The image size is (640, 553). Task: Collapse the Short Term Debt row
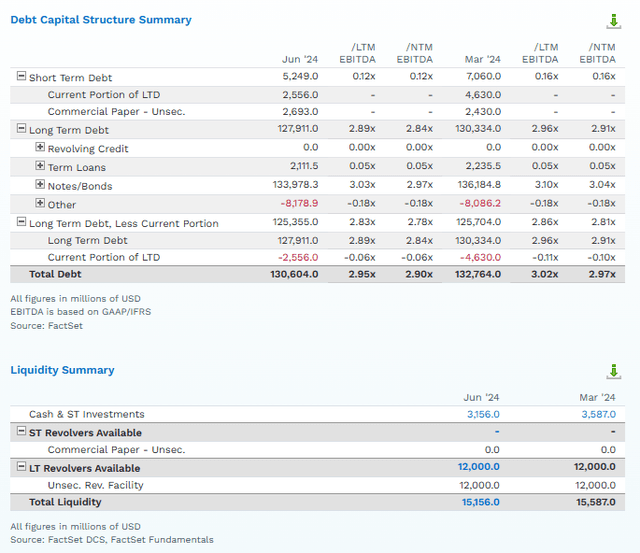(21, 77)
